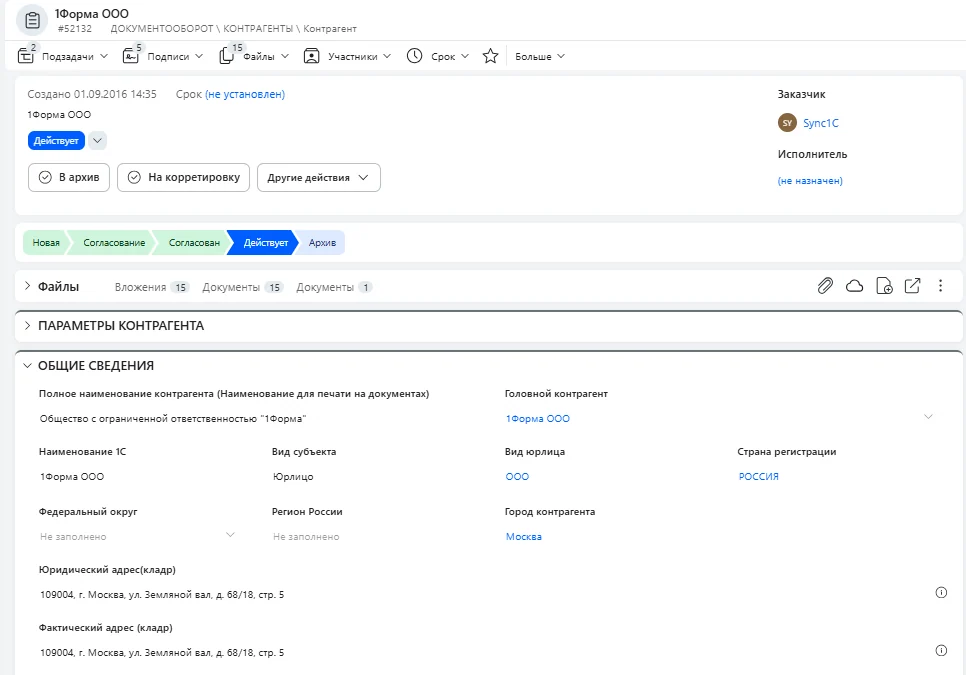Screen dimensions: 966x675
Task: Click Регион России empty field
Action: pyautogui.click(x=306, y=536)
